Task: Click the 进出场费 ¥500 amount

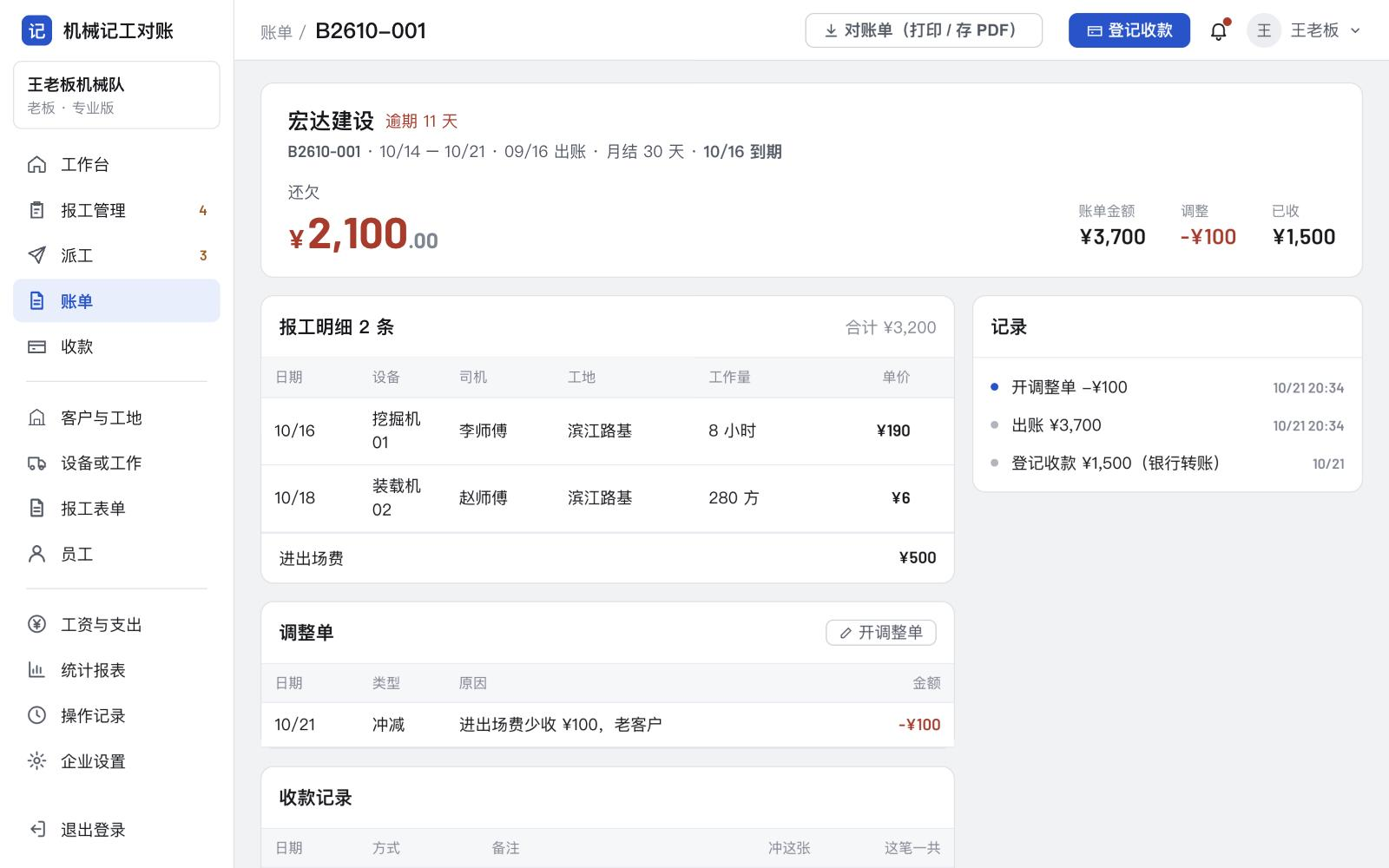Action: [x=917, y=557]
